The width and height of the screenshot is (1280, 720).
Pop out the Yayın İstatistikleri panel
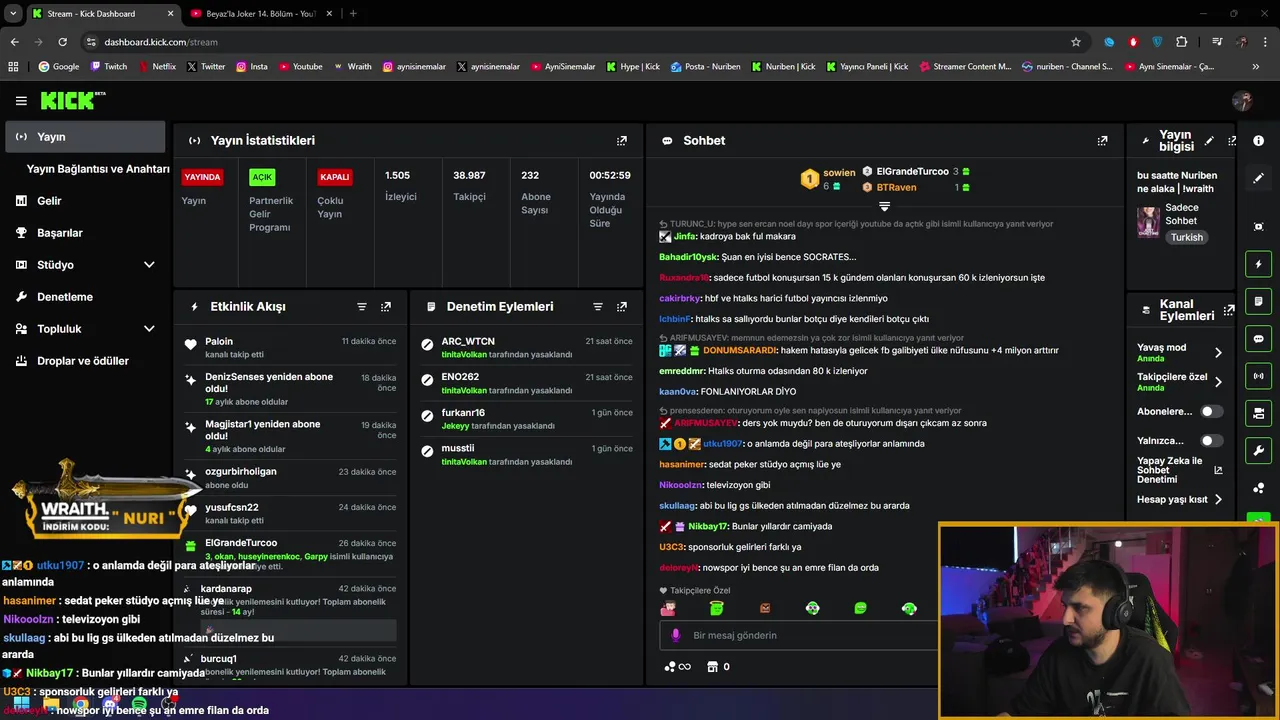pos(622,141)
